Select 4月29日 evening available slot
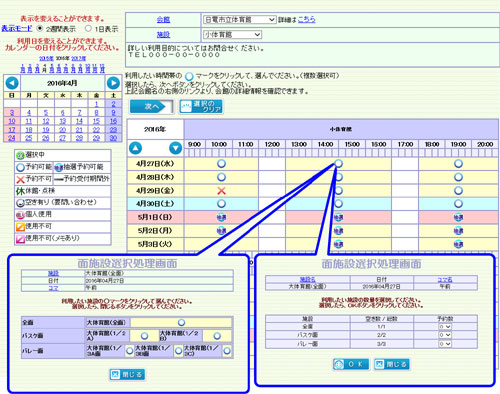The image size is (500, 394). [458, 191]
